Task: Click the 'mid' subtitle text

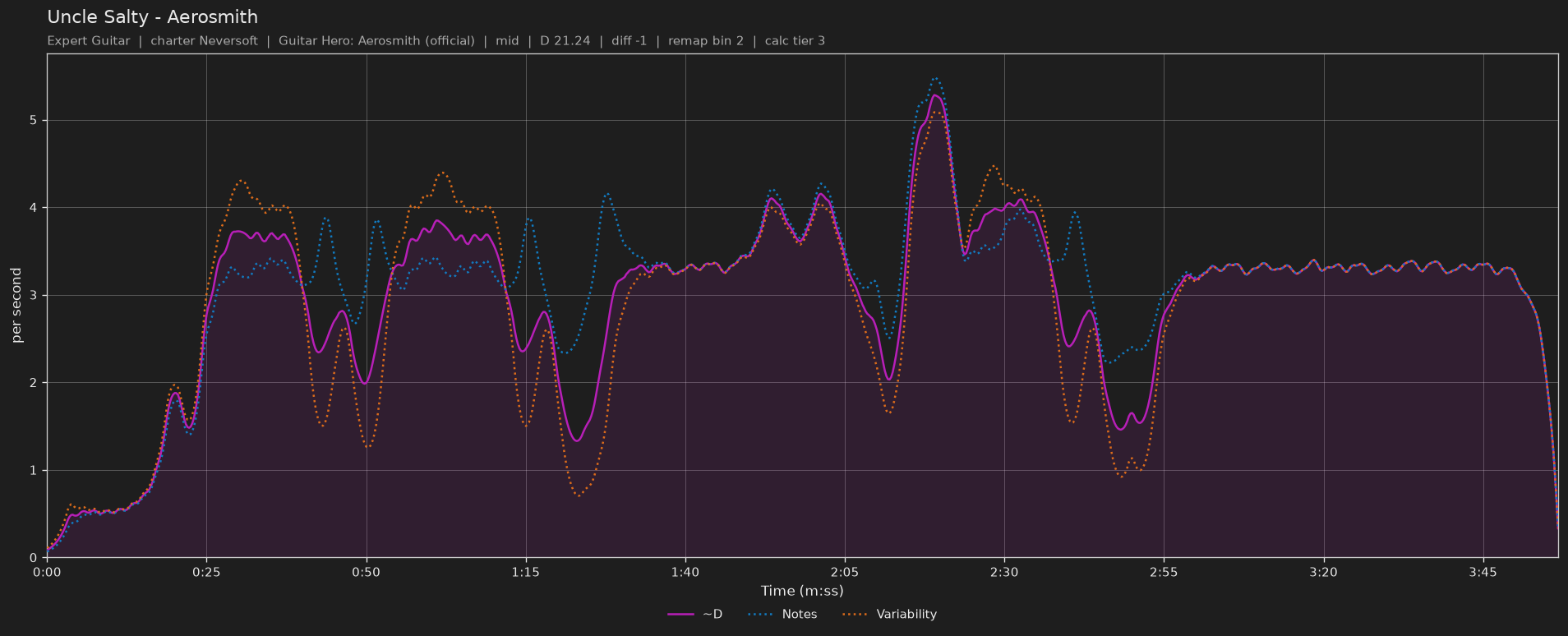Action: click(x=507, y=40)
